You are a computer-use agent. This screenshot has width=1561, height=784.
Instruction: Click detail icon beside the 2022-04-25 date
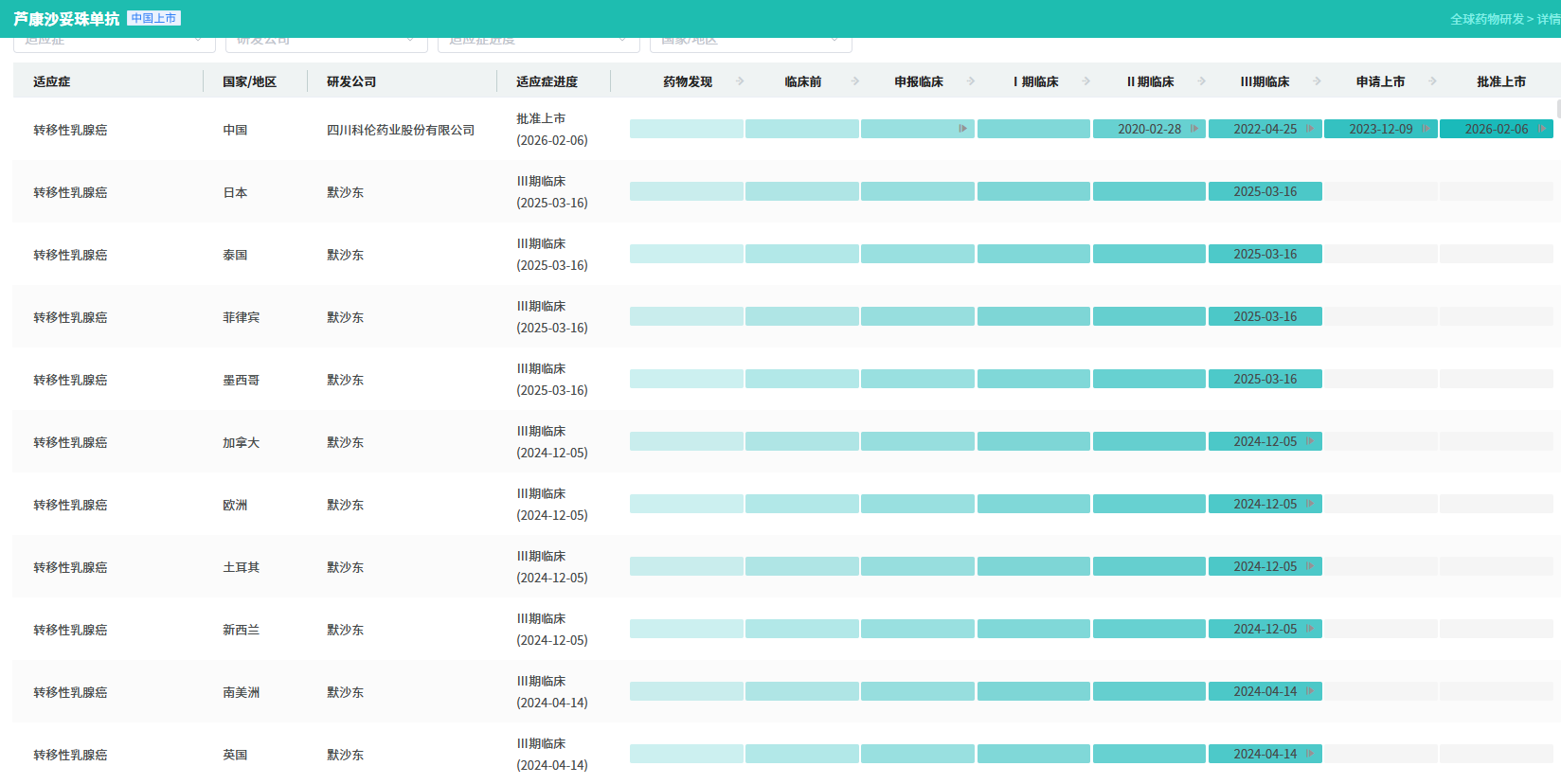click(1310, 129)
